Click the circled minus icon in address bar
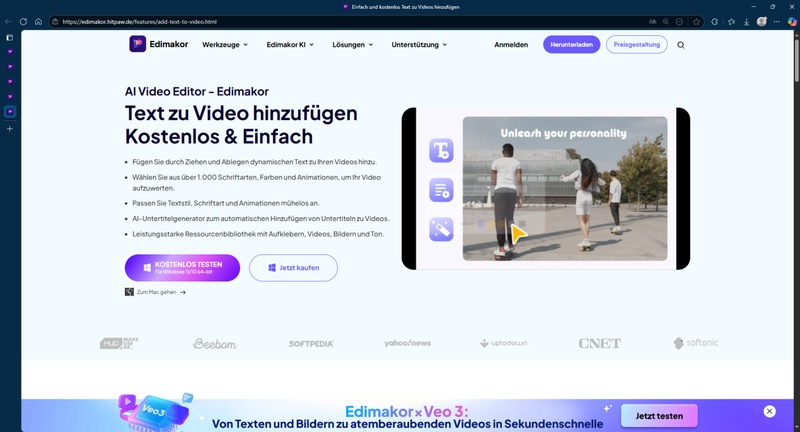 679,21
